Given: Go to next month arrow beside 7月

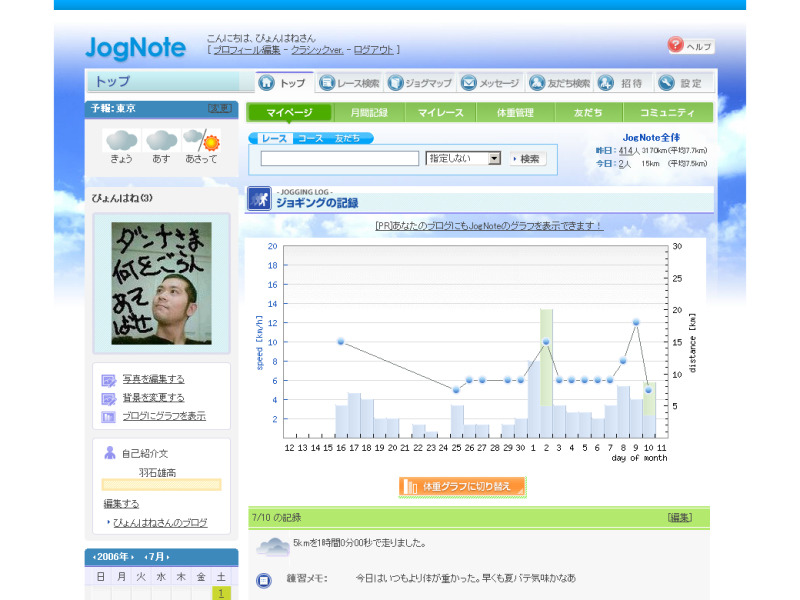Looking at the screenshot, I should pos(168,557).
